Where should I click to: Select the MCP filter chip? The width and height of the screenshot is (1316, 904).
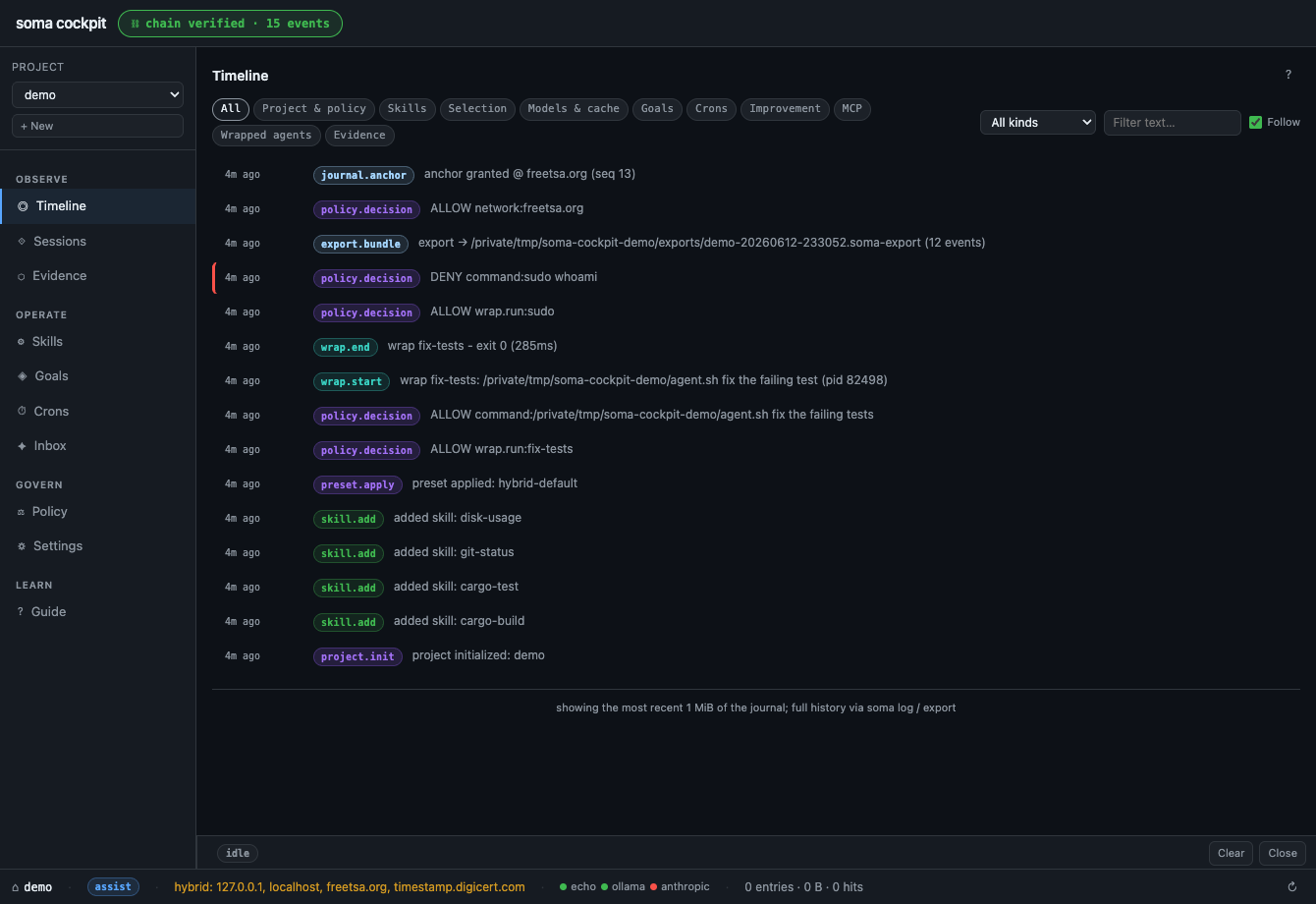(x=852, y=108)
